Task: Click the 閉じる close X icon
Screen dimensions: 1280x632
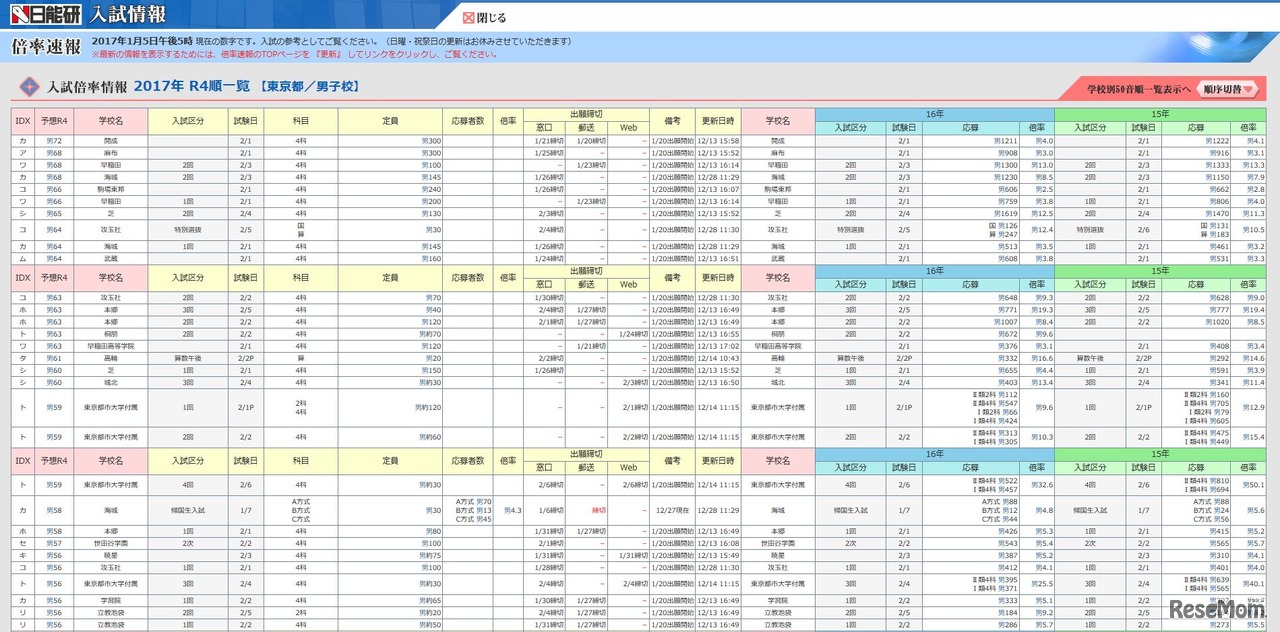Action: [x=469, y=17]
